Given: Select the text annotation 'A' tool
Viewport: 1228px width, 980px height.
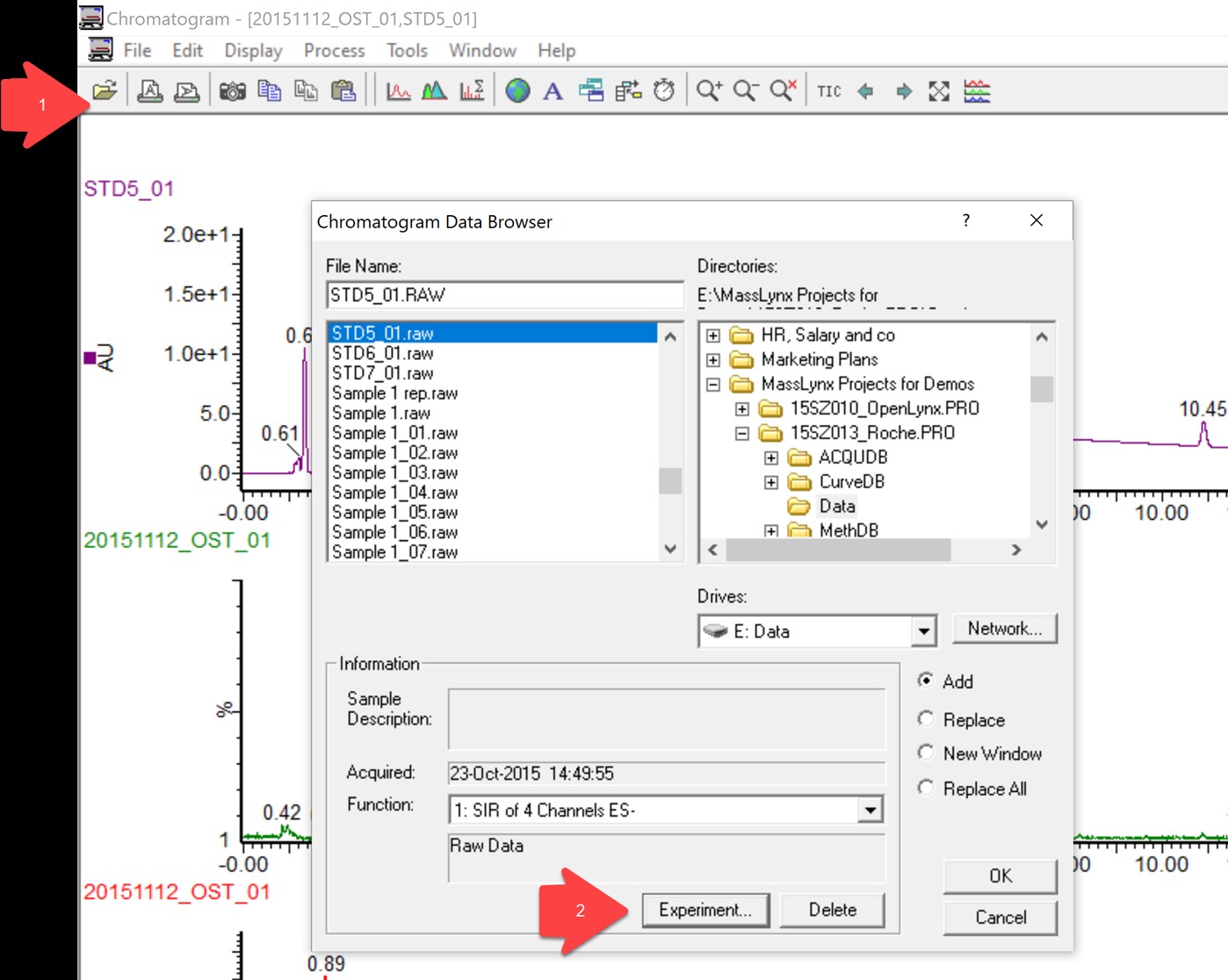Looking at the screenshot, I should (553, 90).
